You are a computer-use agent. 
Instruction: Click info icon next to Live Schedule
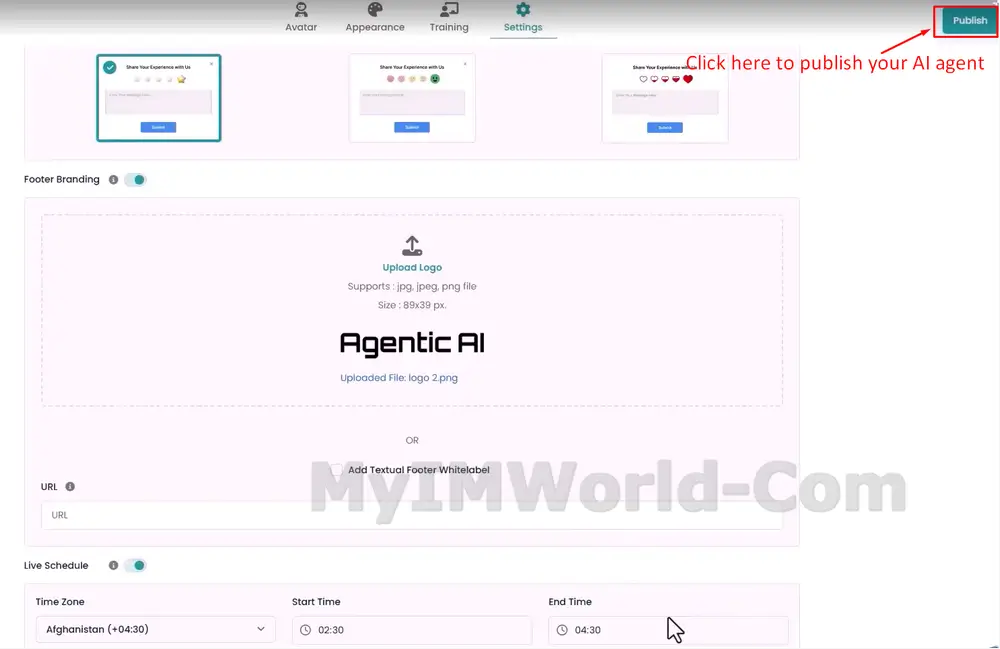tap(113, 566)
